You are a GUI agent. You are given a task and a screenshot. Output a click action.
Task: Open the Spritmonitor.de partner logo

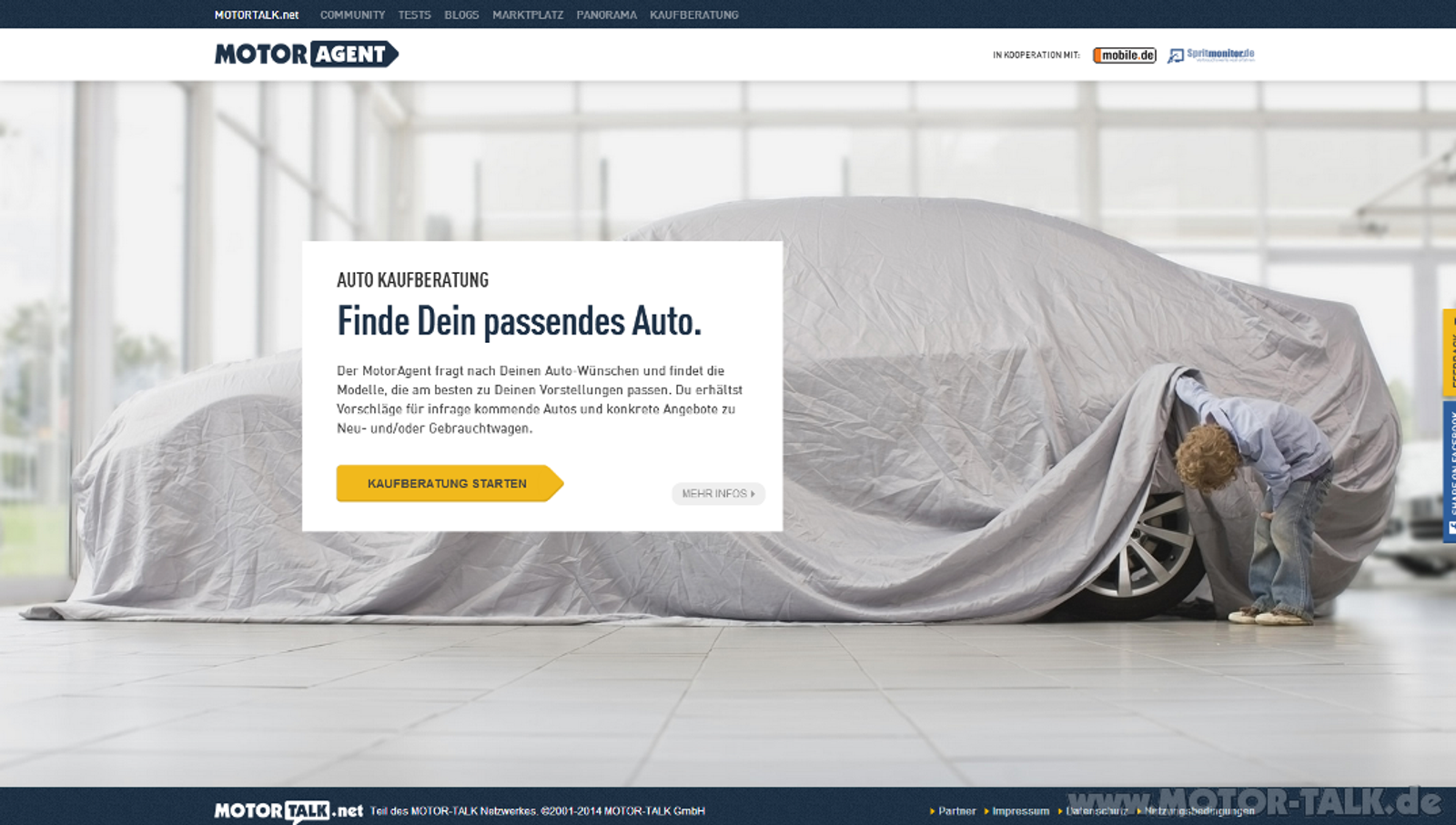point(1211,55)
